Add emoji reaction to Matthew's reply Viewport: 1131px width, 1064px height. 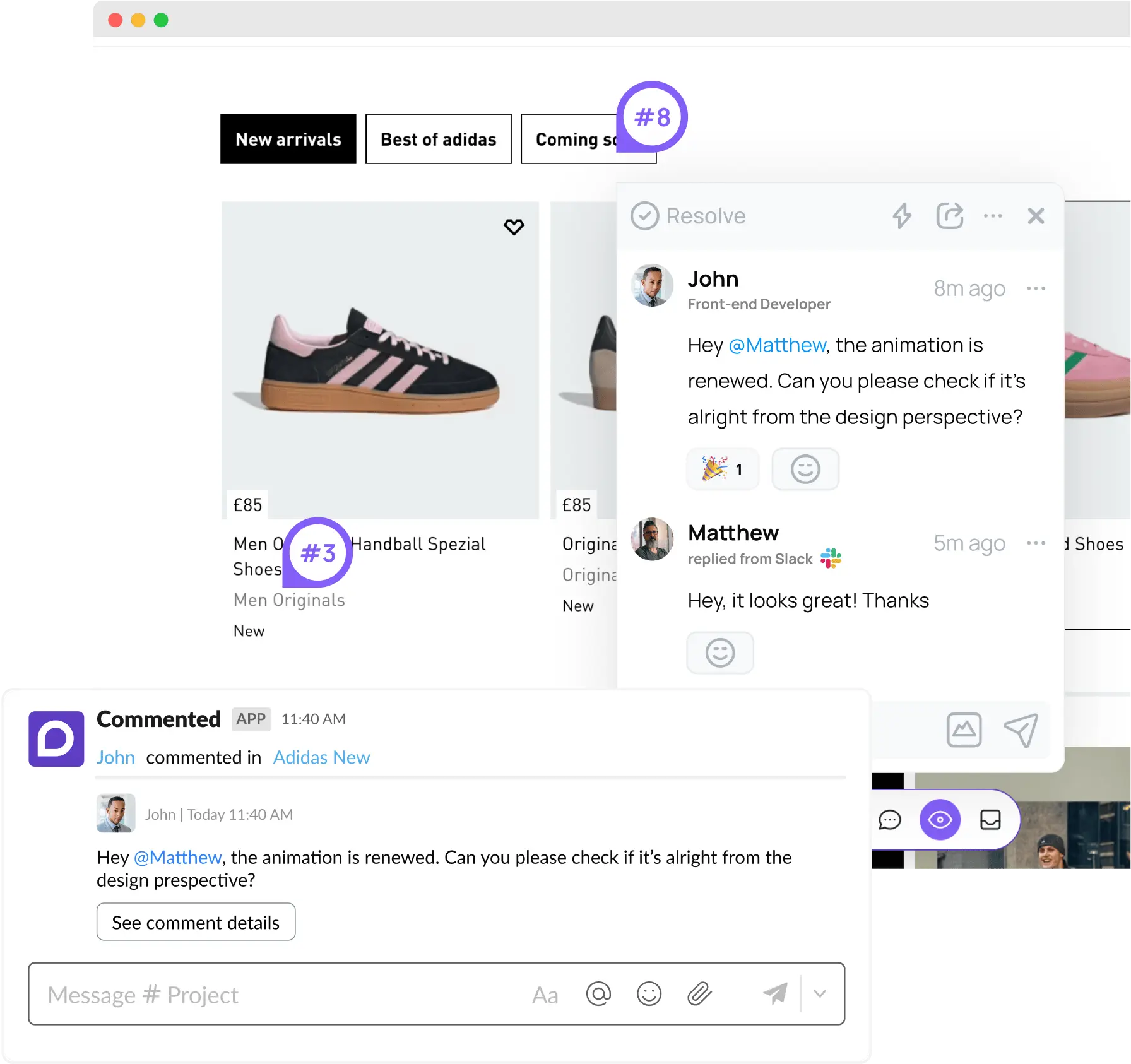pos(720,653)
